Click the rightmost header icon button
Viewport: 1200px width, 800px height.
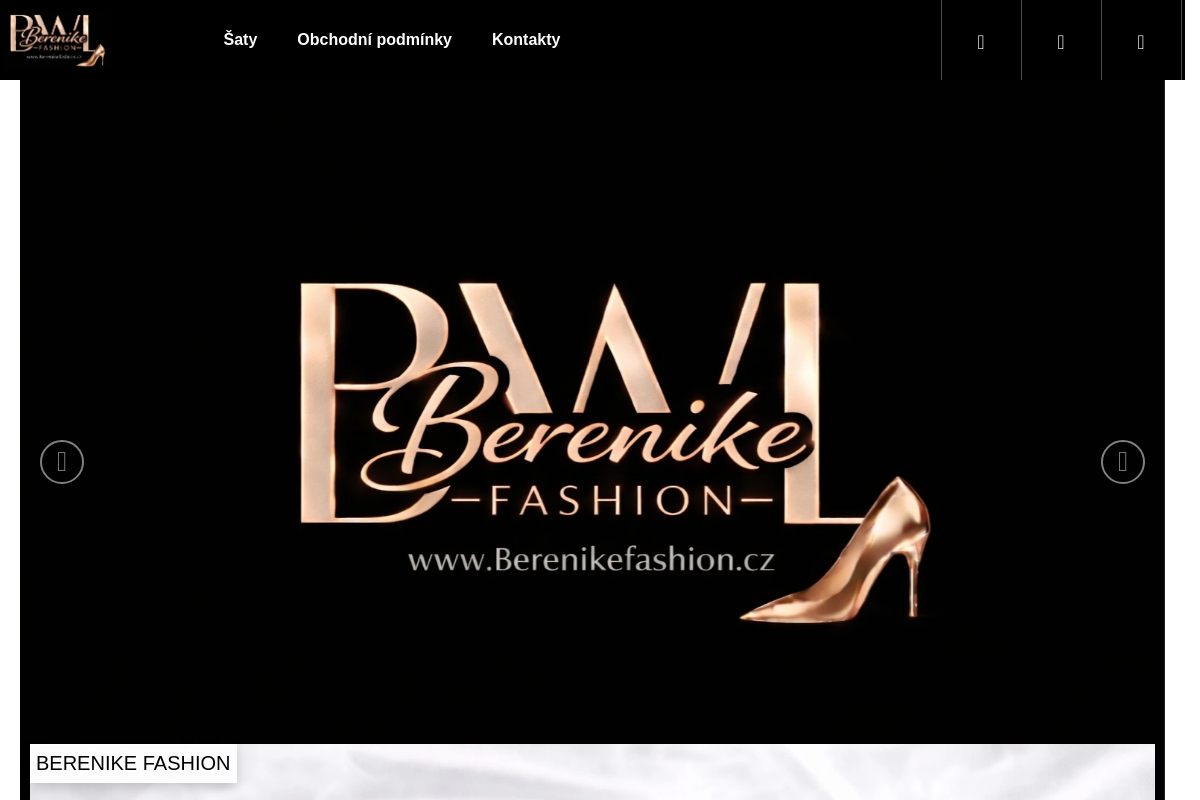point(1141,40)
